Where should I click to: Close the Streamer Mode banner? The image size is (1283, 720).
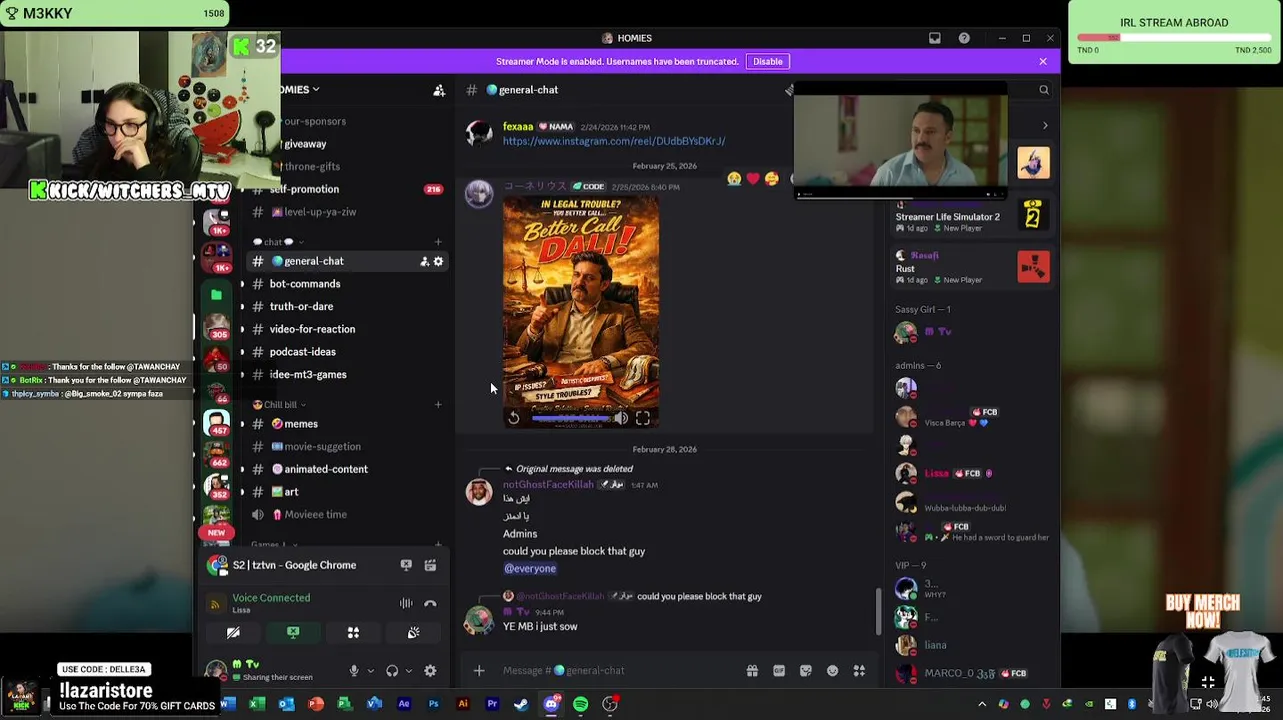click(1043, 61)
